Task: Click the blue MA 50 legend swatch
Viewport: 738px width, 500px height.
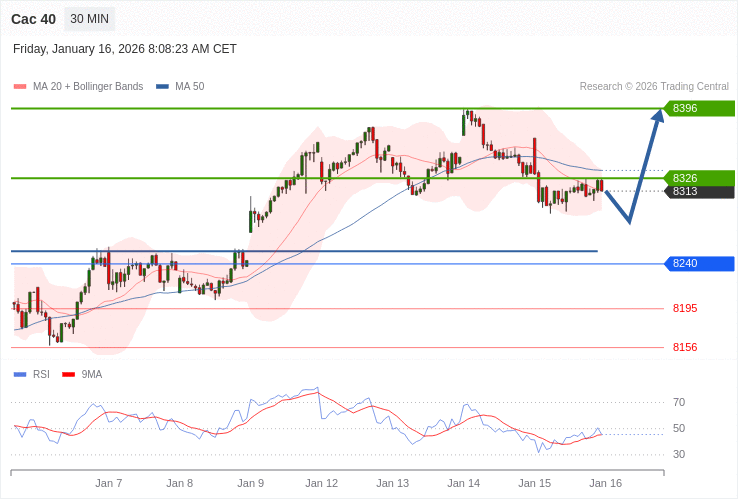Action: coord(162,87)
